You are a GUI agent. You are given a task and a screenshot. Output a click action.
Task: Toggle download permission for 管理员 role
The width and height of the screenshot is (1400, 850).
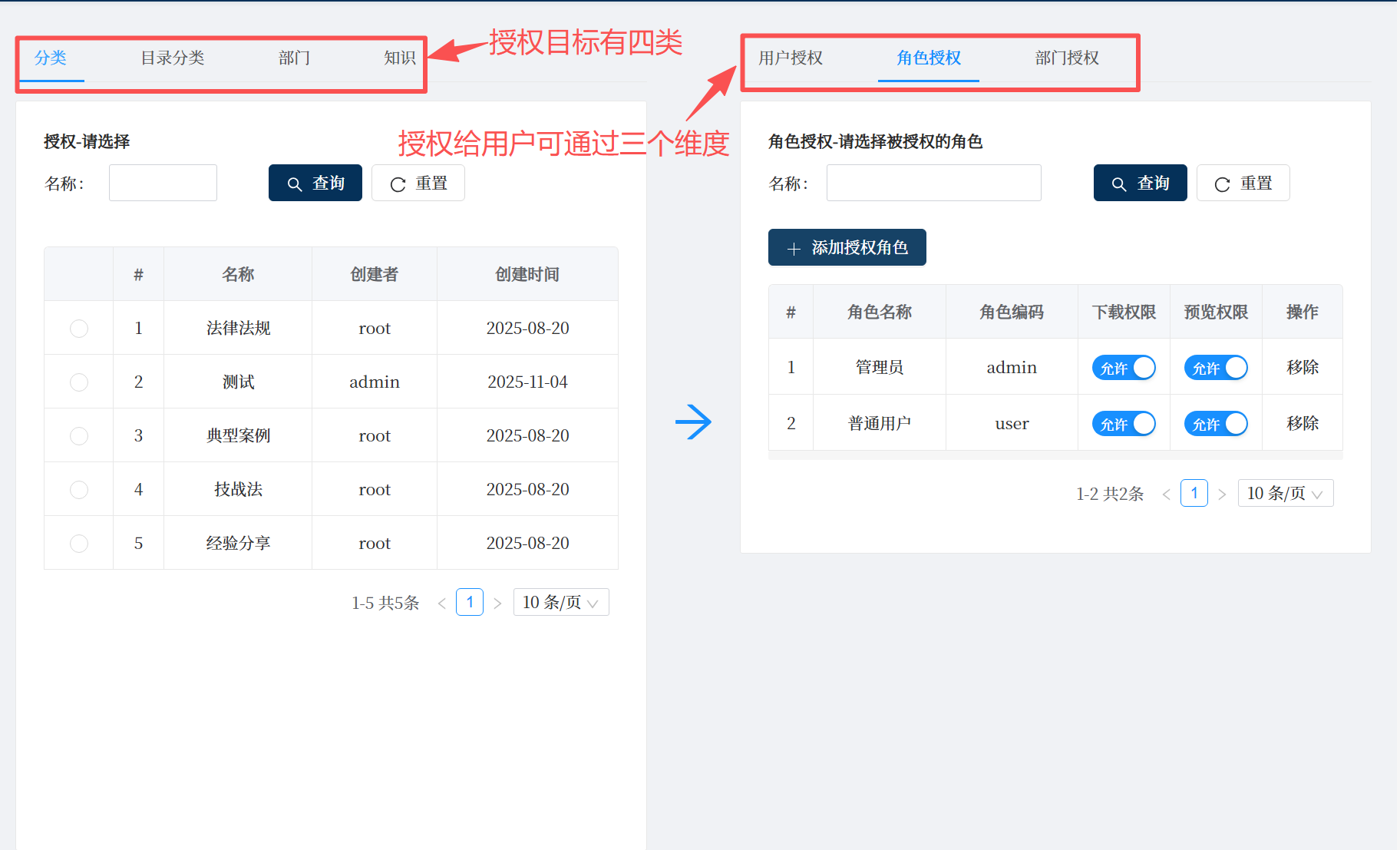[1124, 368]
